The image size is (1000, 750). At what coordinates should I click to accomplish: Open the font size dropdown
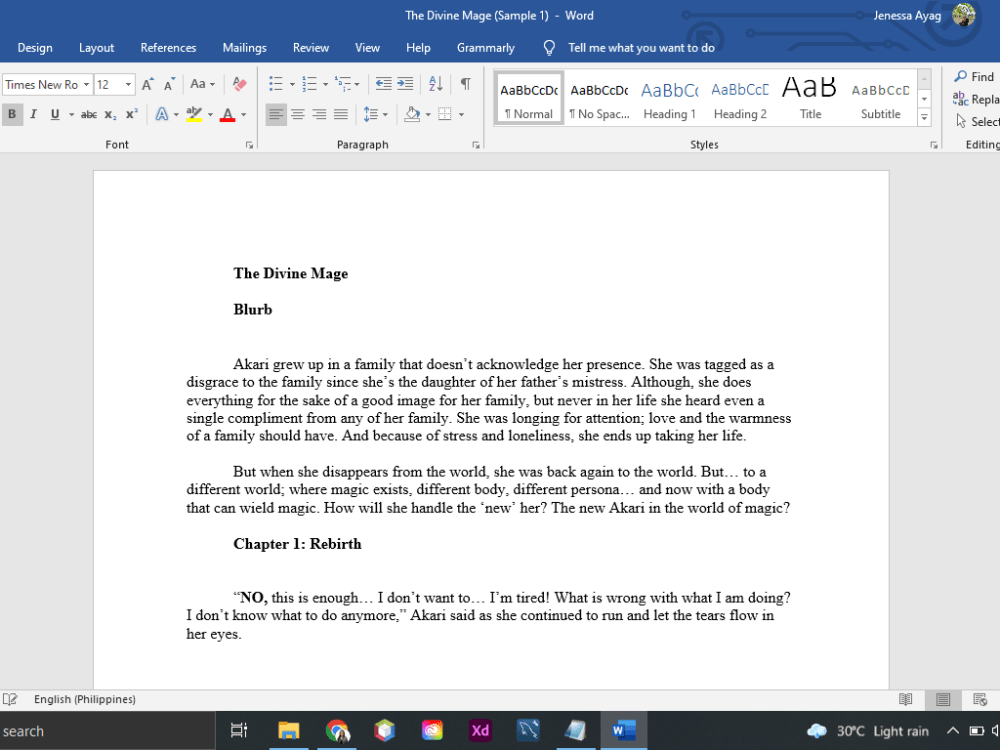click(x=128, y=84)
